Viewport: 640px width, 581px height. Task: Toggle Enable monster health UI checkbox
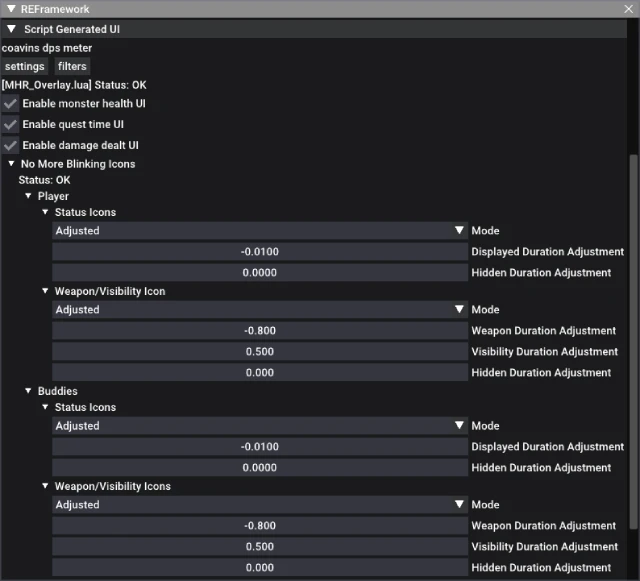pyautogui.click(x=10, y=104)
